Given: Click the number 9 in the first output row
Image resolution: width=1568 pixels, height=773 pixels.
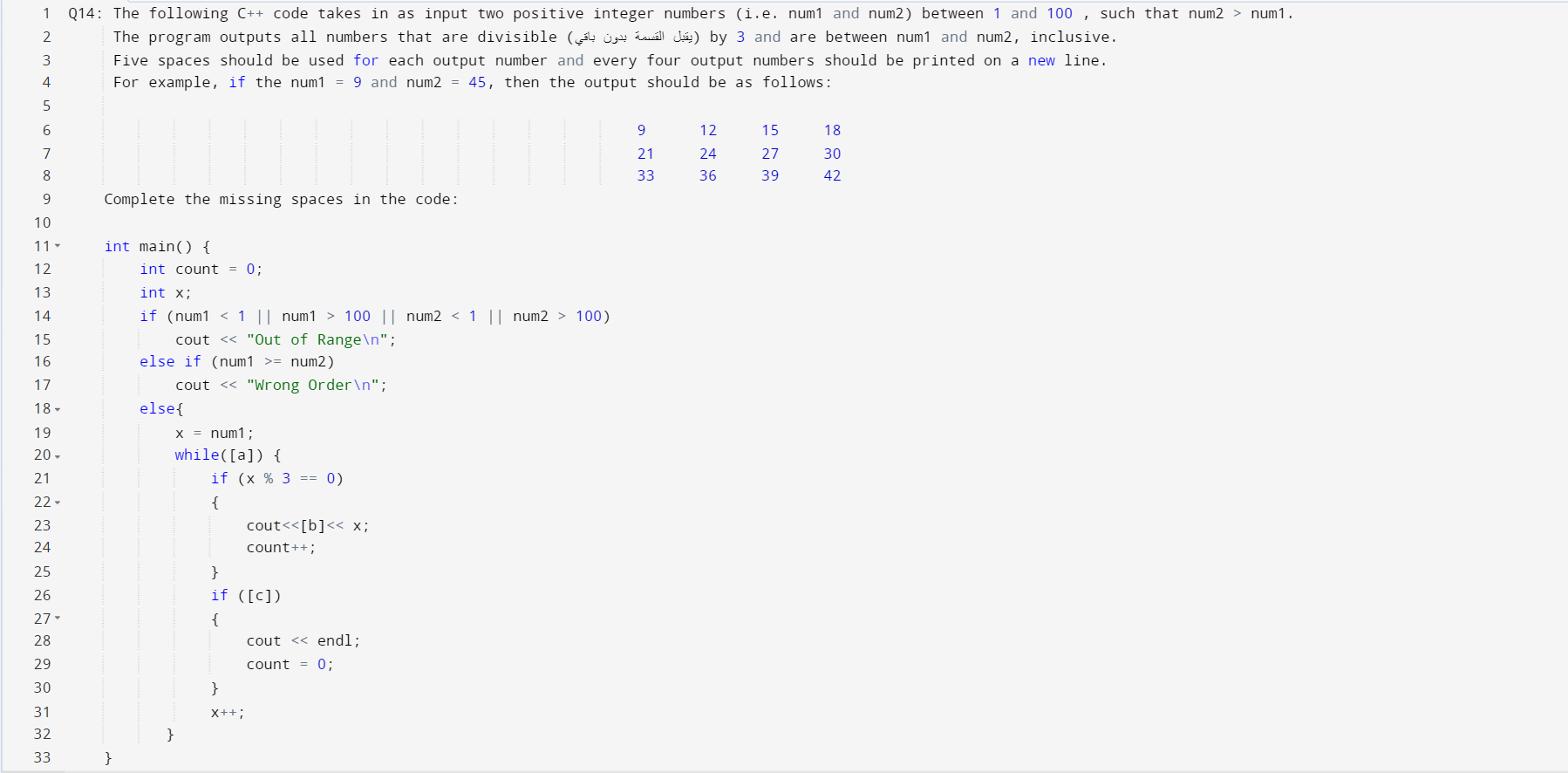Looking at the screenshot, I should point(641,130).
